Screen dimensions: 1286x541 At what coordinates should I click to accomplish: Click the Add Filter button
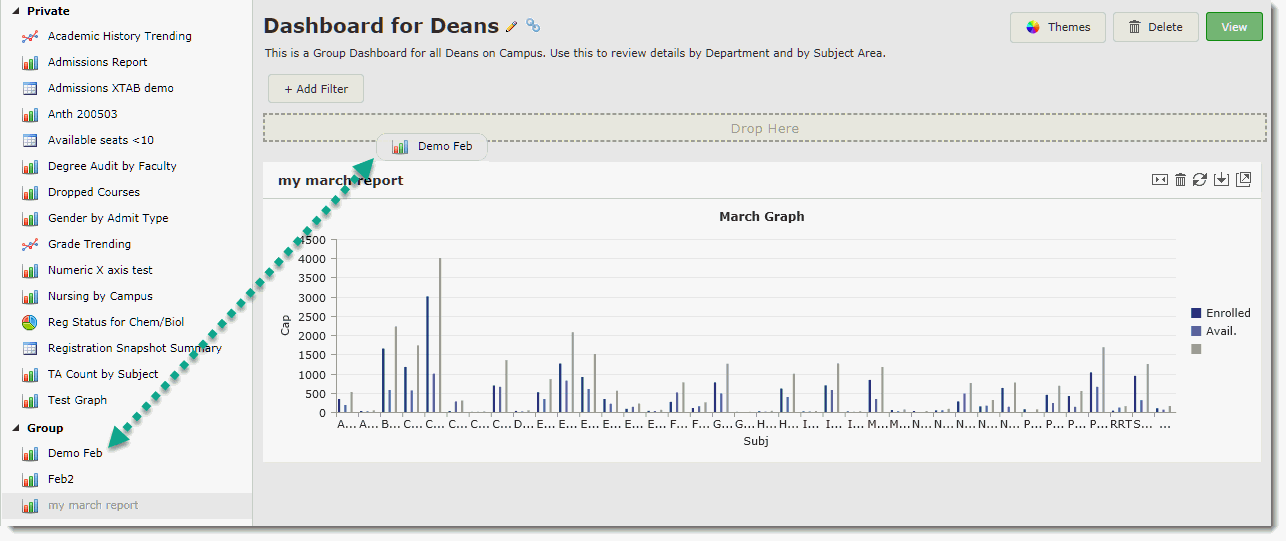316,89
